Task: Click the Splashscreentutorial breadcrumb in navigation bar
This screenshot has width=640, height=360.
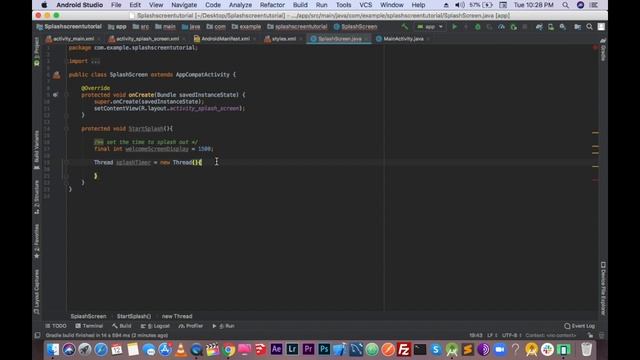Action: (69, 27)
